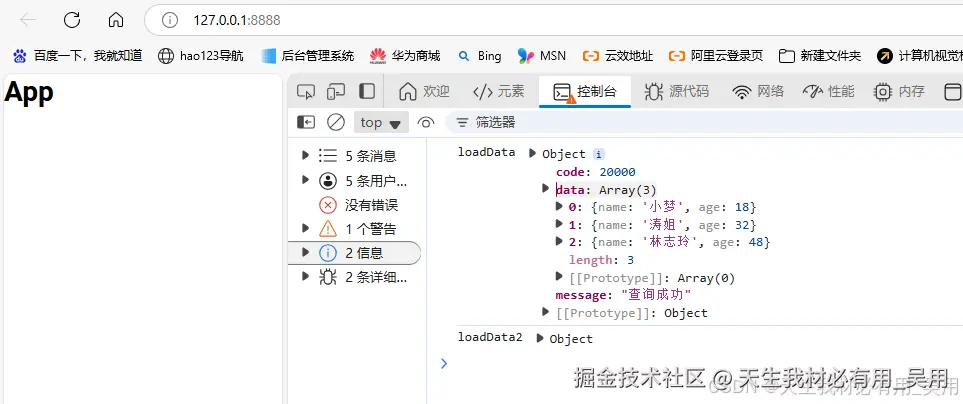Image resolution: width=963 pixels, height=404 pixels.
Task: Open the 源代码 tab
Action: pyautogui.click(x=677, y=91)
